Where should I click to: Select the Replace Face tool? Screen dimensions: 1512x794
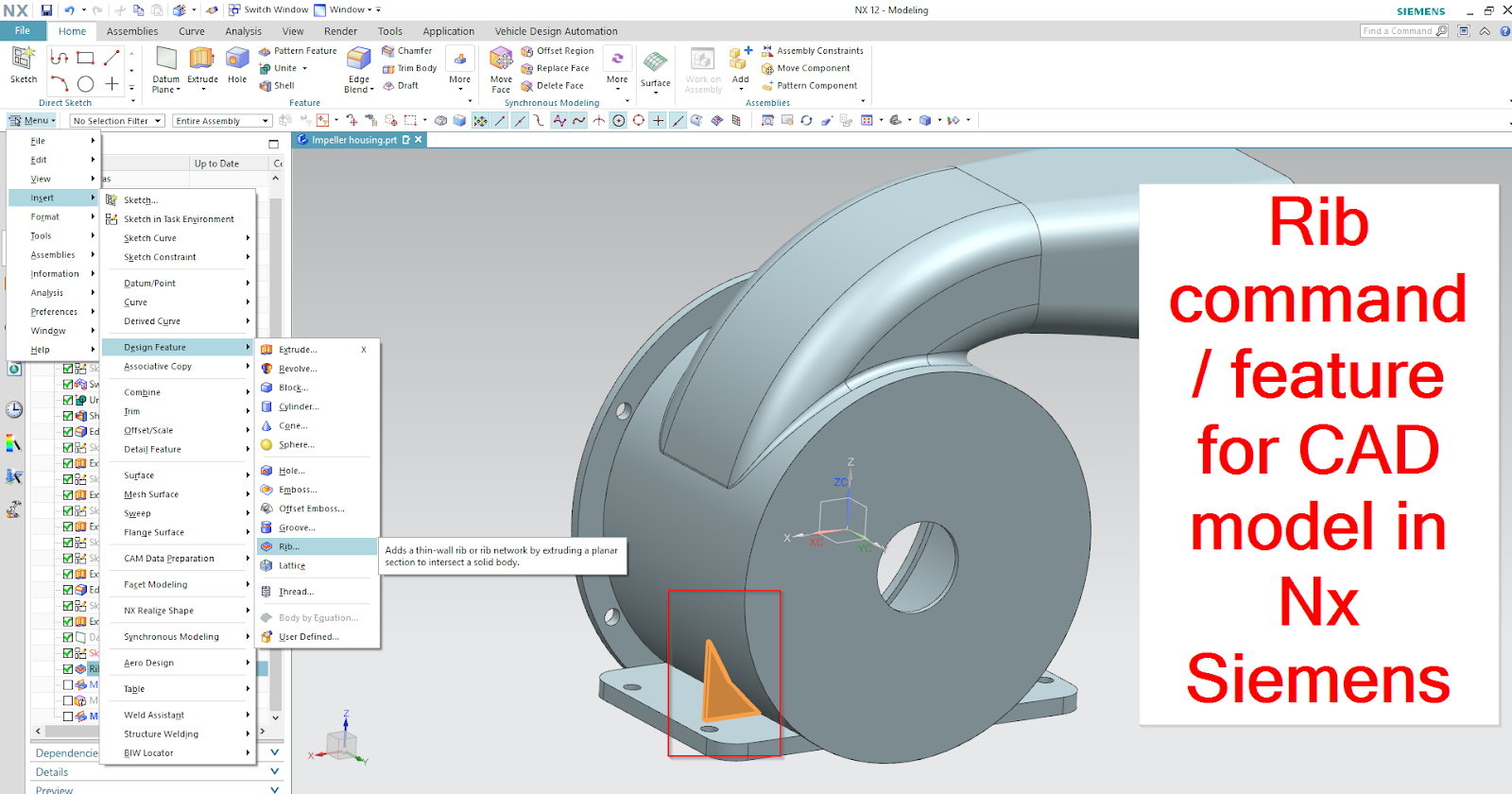tap(556, 68)
